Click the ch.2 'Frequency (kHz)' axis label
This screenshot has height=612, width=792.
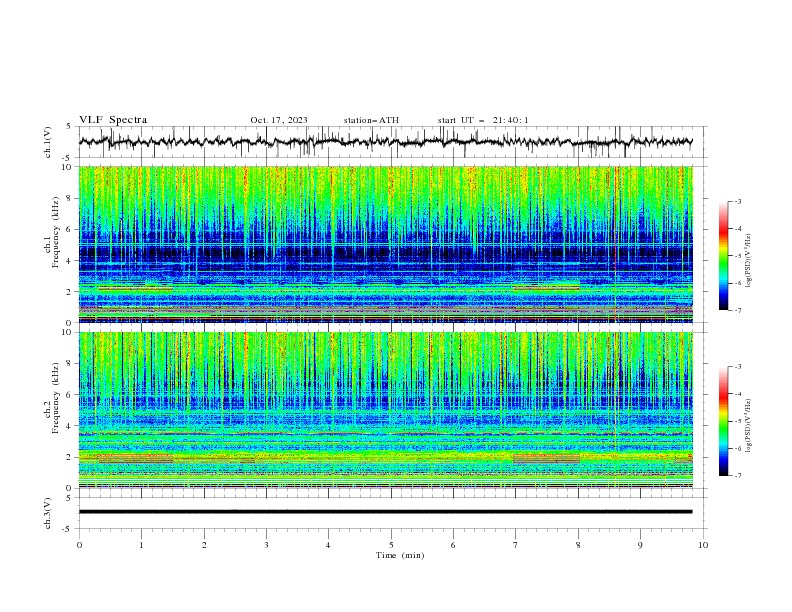click(56, 398)
